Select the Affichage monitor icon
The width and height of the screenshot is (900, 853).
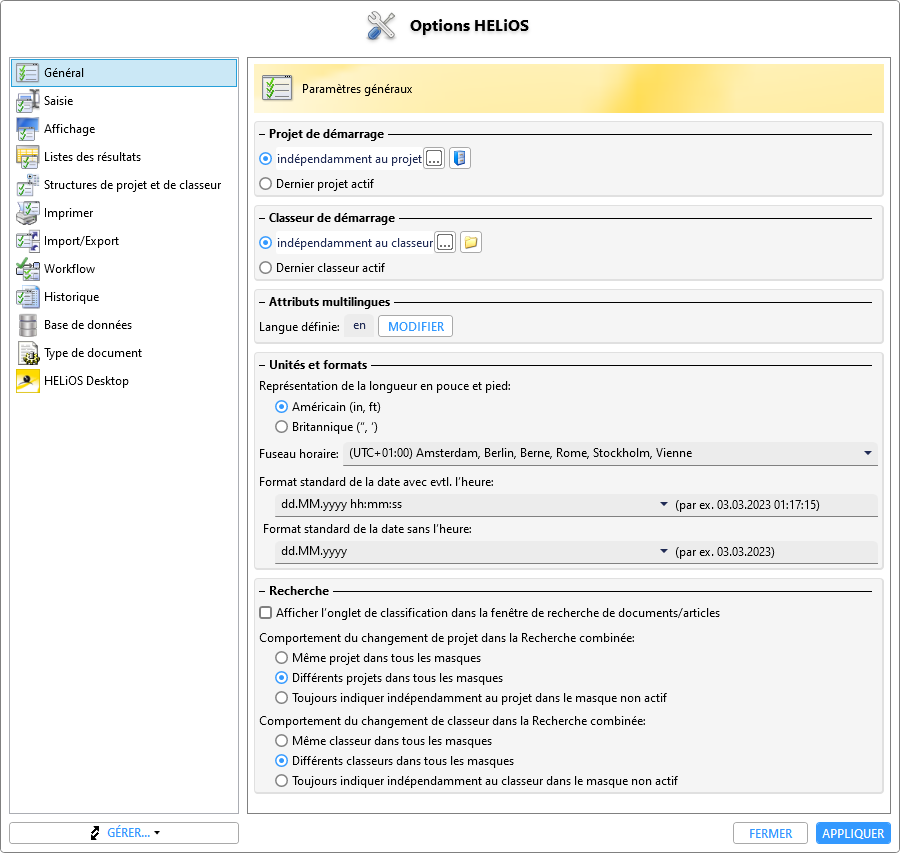28,129
